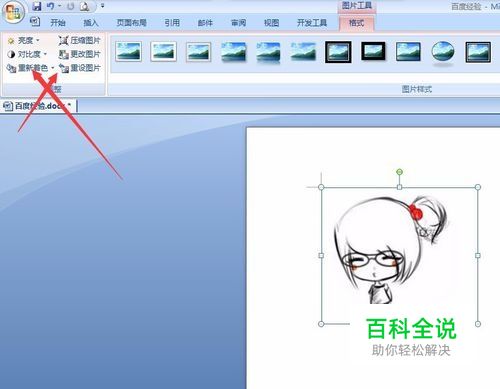
Task: Click the 重设图片 reset picture icon
Action: click(63, 68)
